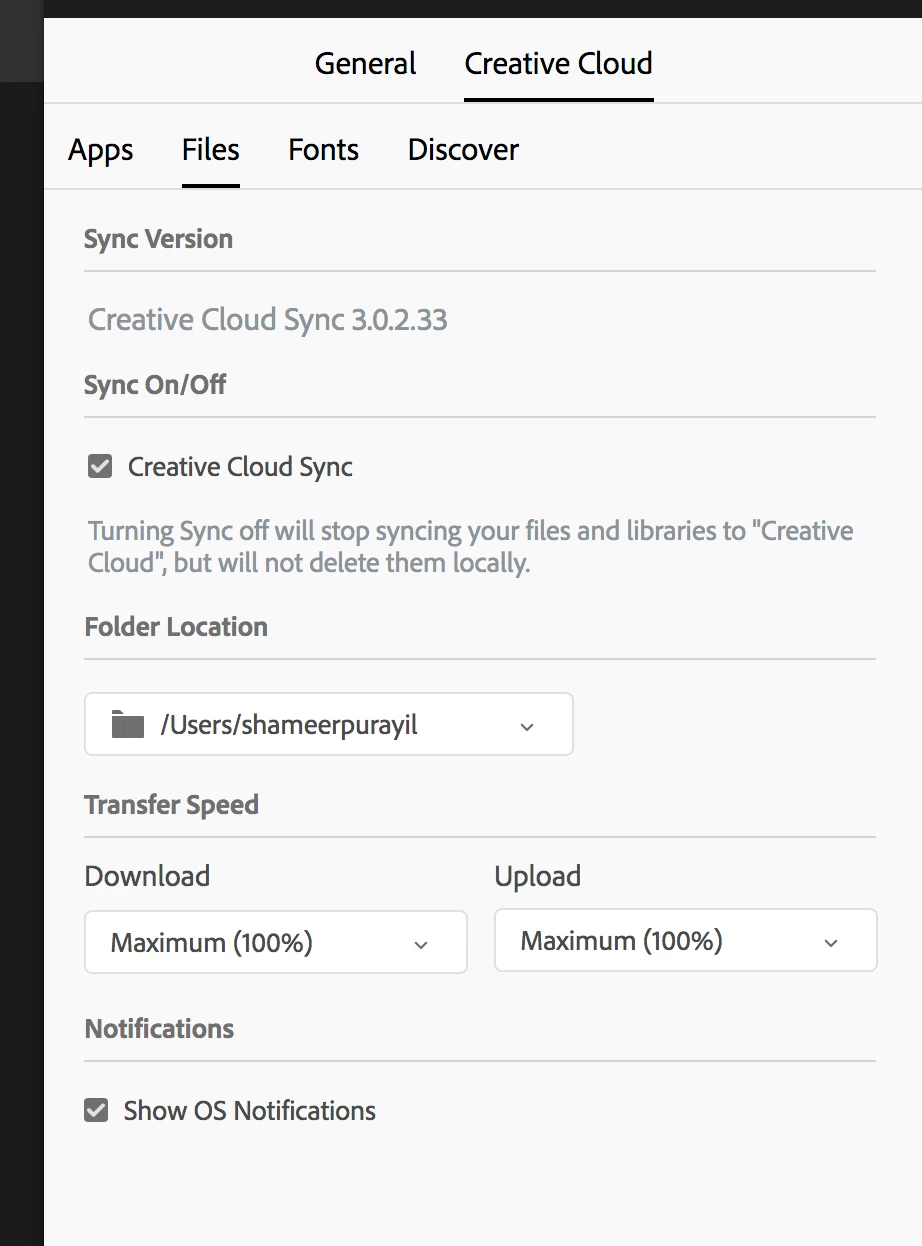Click the 'Turning Sync off' description text
This screenshot has width=922, height=1246.
[x=471, y=546]
